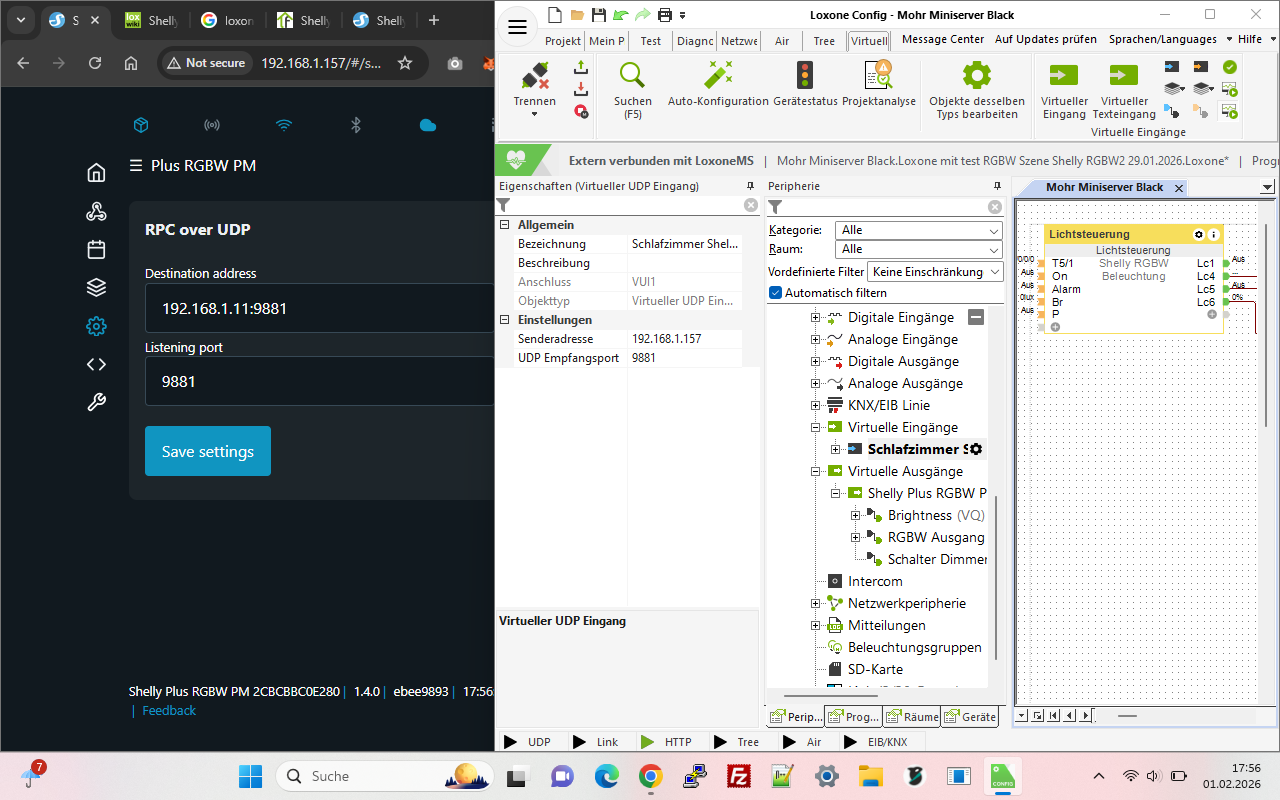This screenshot has width=1280, height=800.
Task: Select the Mohr Miniserver Black document tab
Action: [x=1104, y=188]
